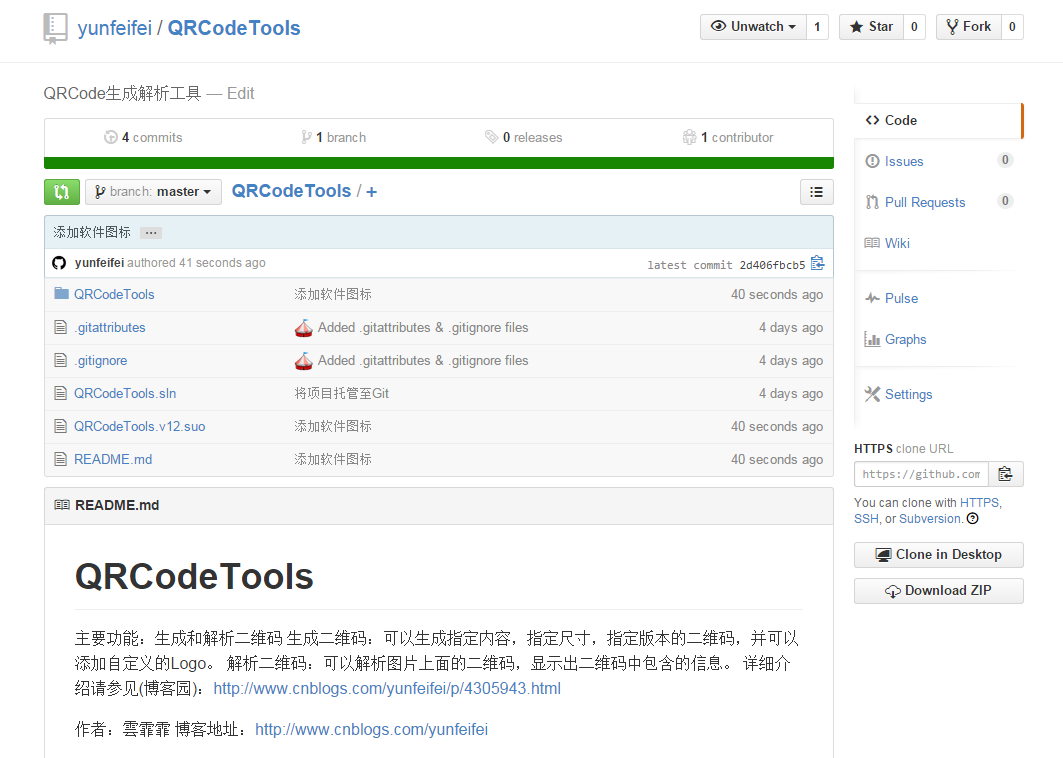Open README.md in file list
The height and width of the screenshot is (758, 1063).
[x=113, y=460]
